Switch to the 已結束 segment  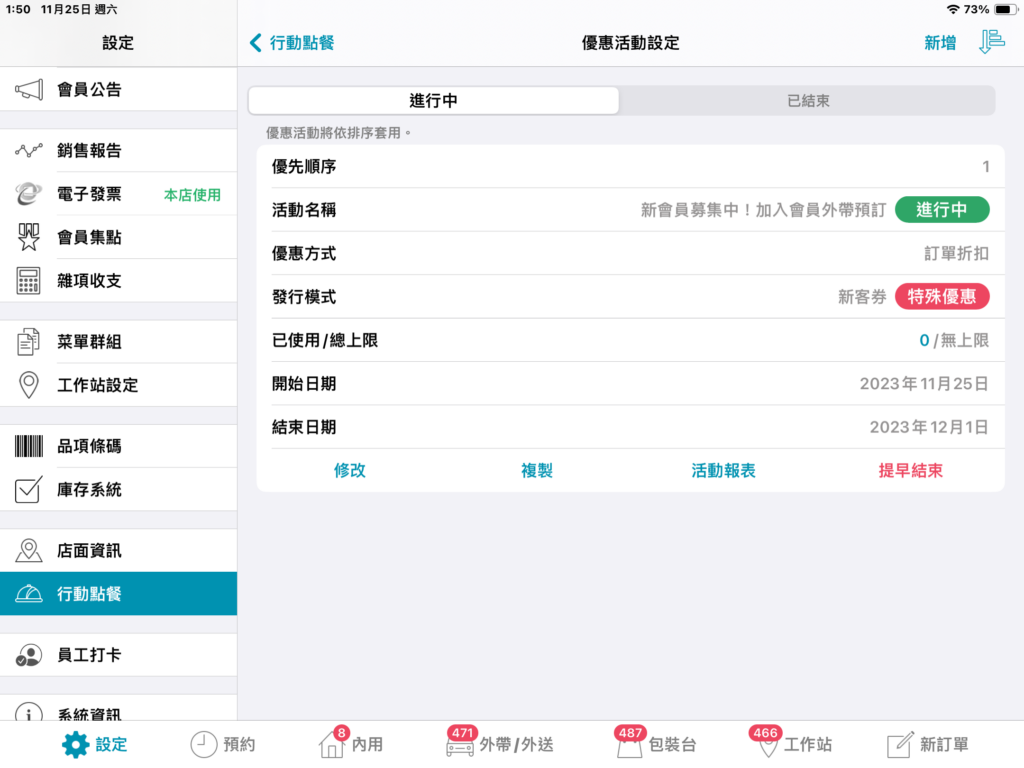coord(808,101)
